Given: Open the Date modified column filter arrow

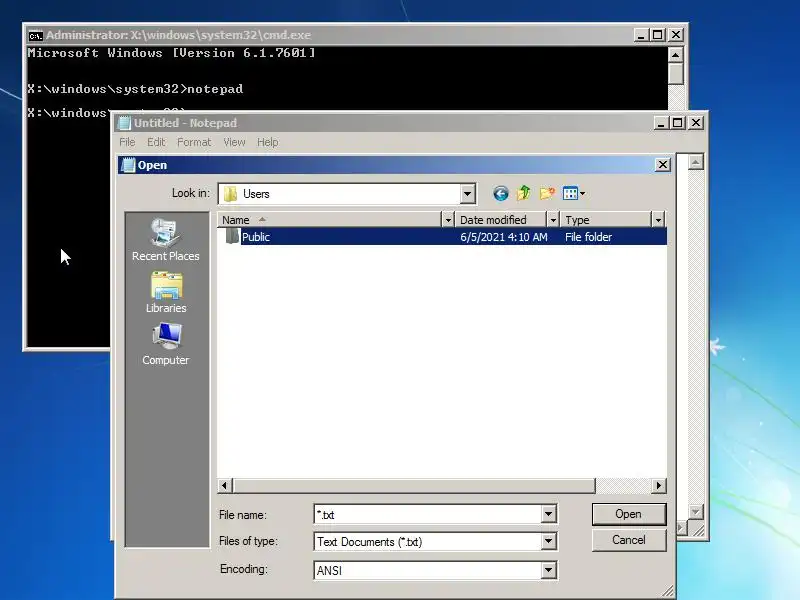Looking at the screenshot, I should (553, 220).
